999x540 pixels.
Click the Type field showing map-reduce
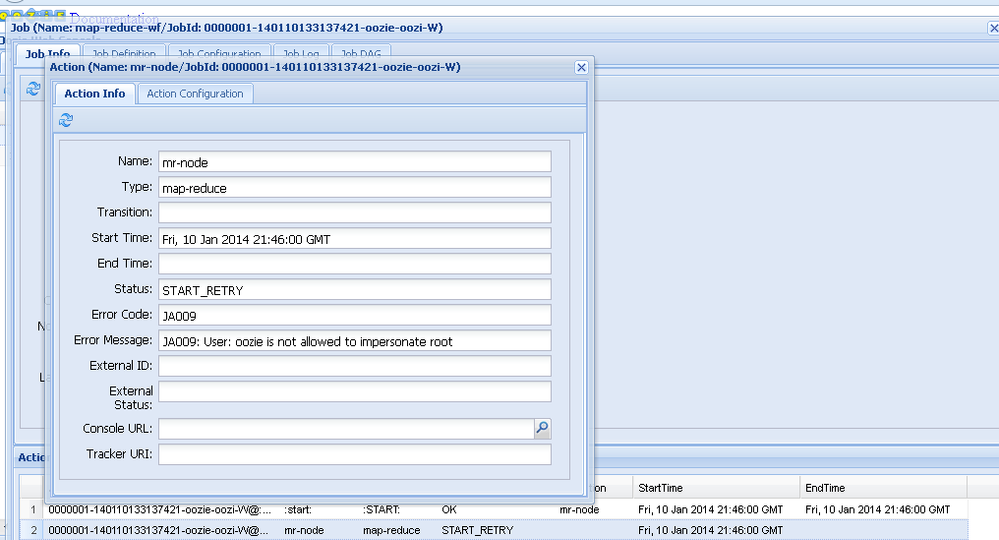[x=355, y=187]
